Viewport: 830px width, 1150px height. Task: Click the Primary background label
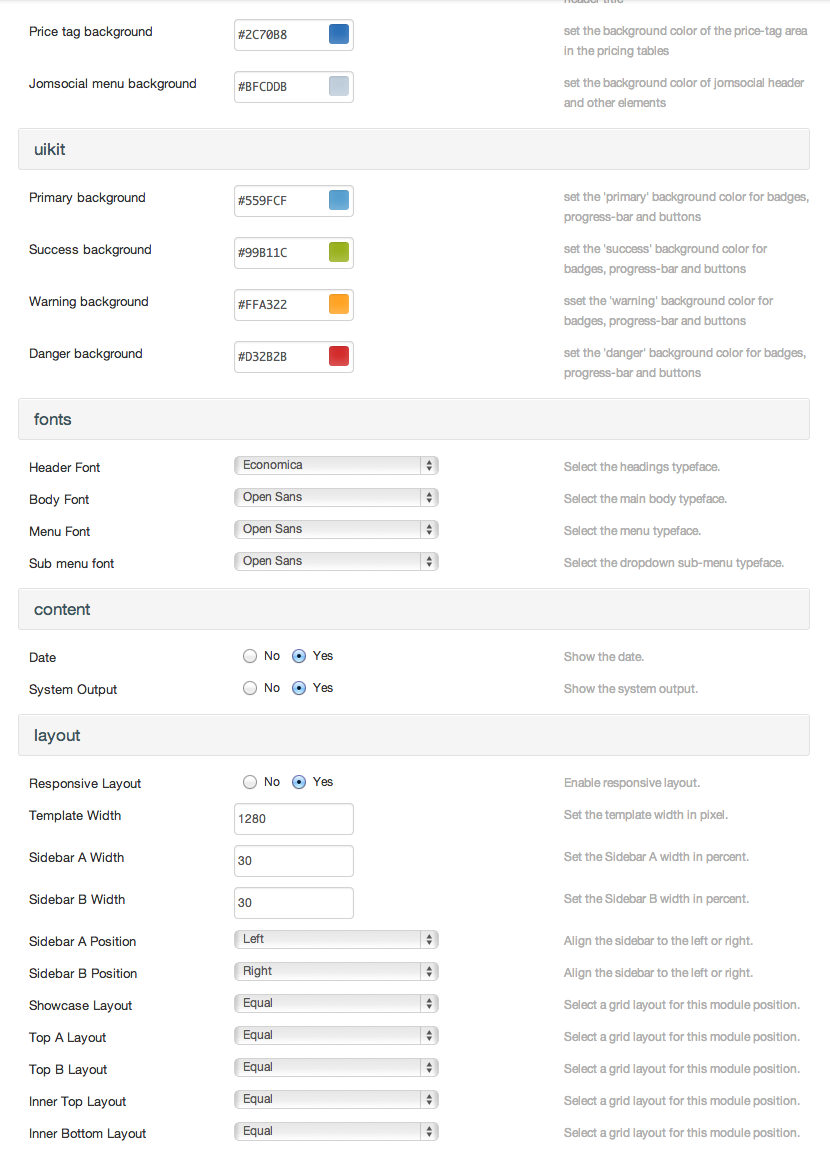tap(87, 197)
